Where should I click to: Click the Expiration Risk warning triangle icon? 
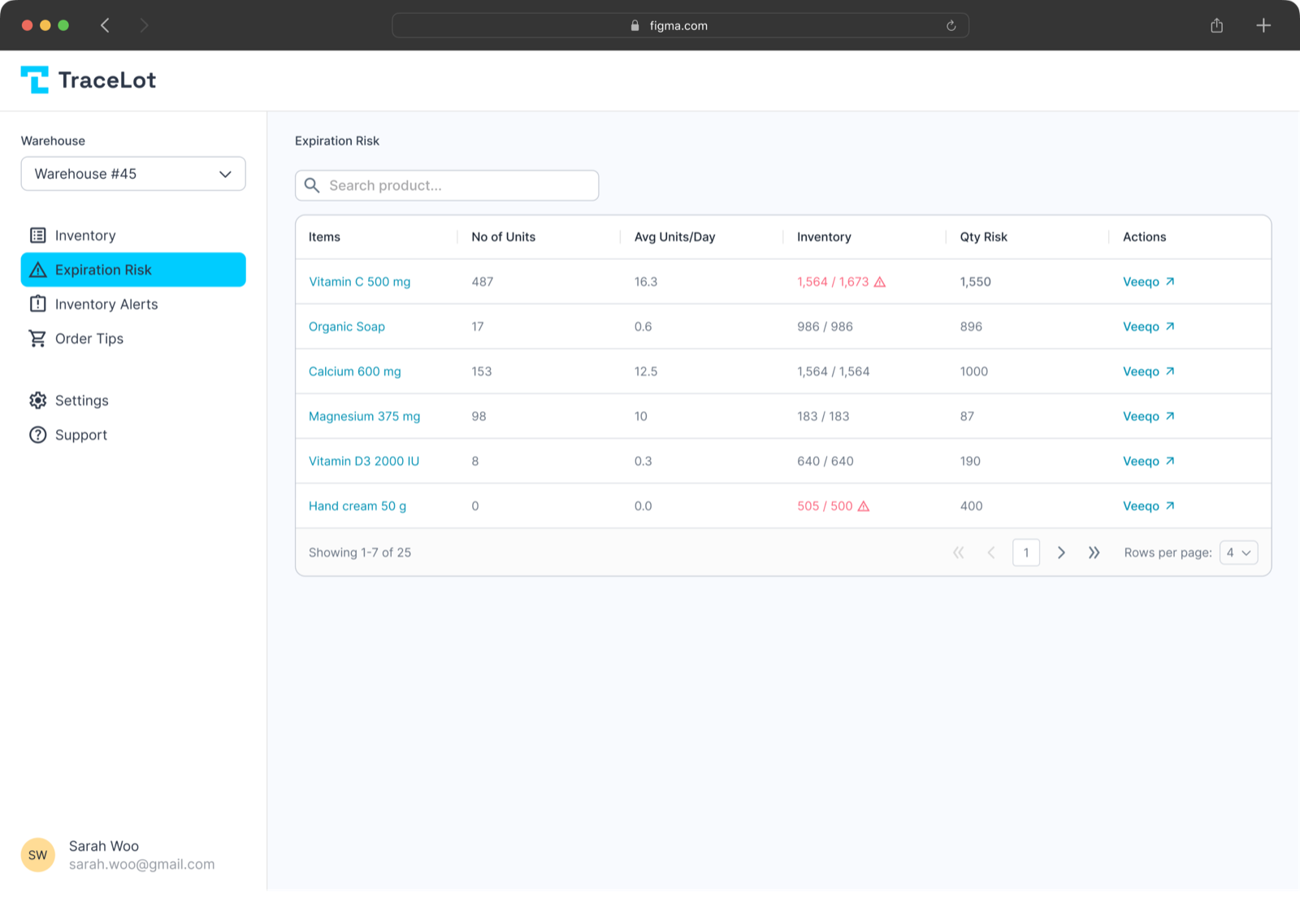click(x=37, y=269)
